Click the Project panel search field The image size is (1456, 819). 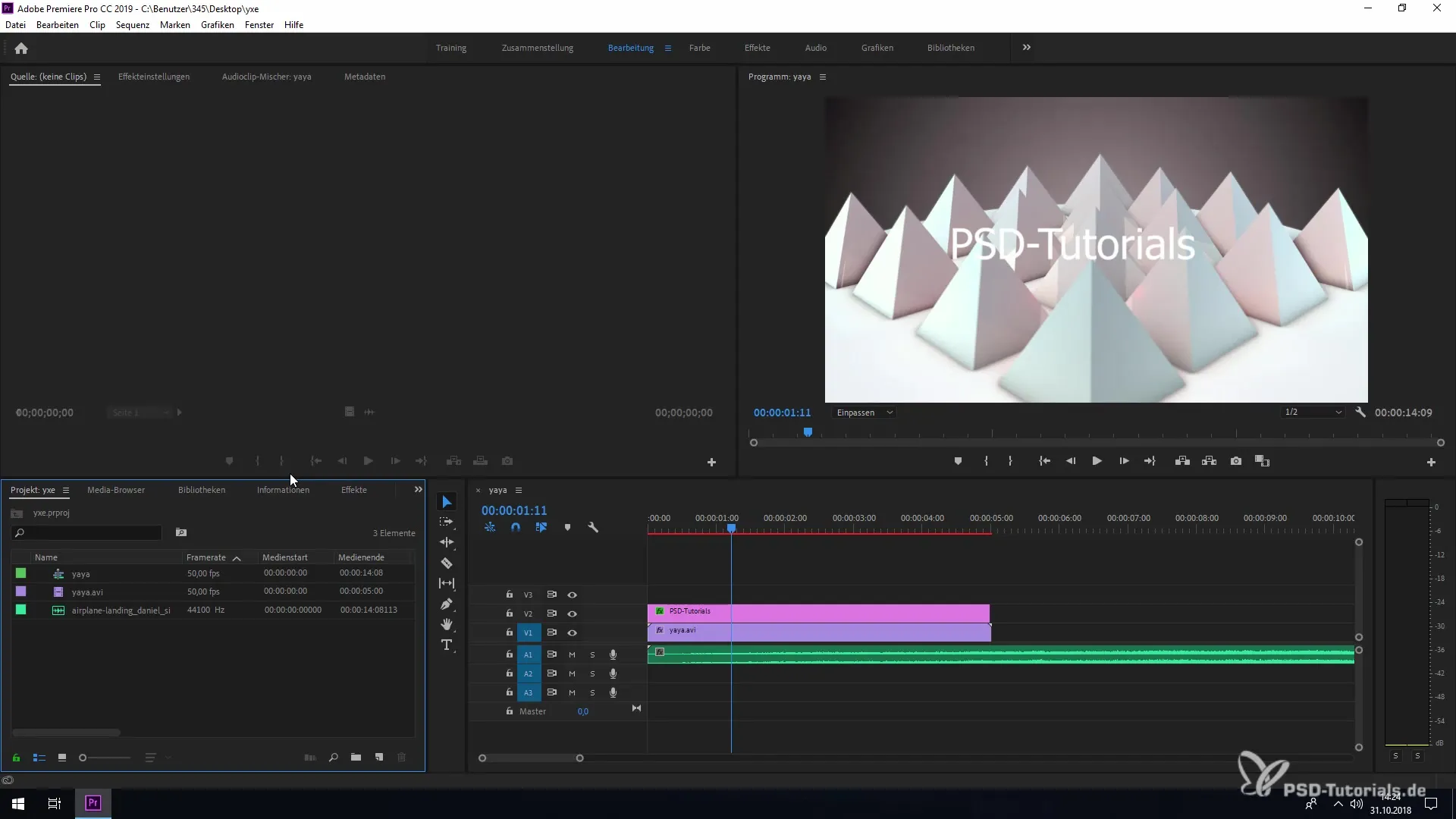click(x=86, y=533)
